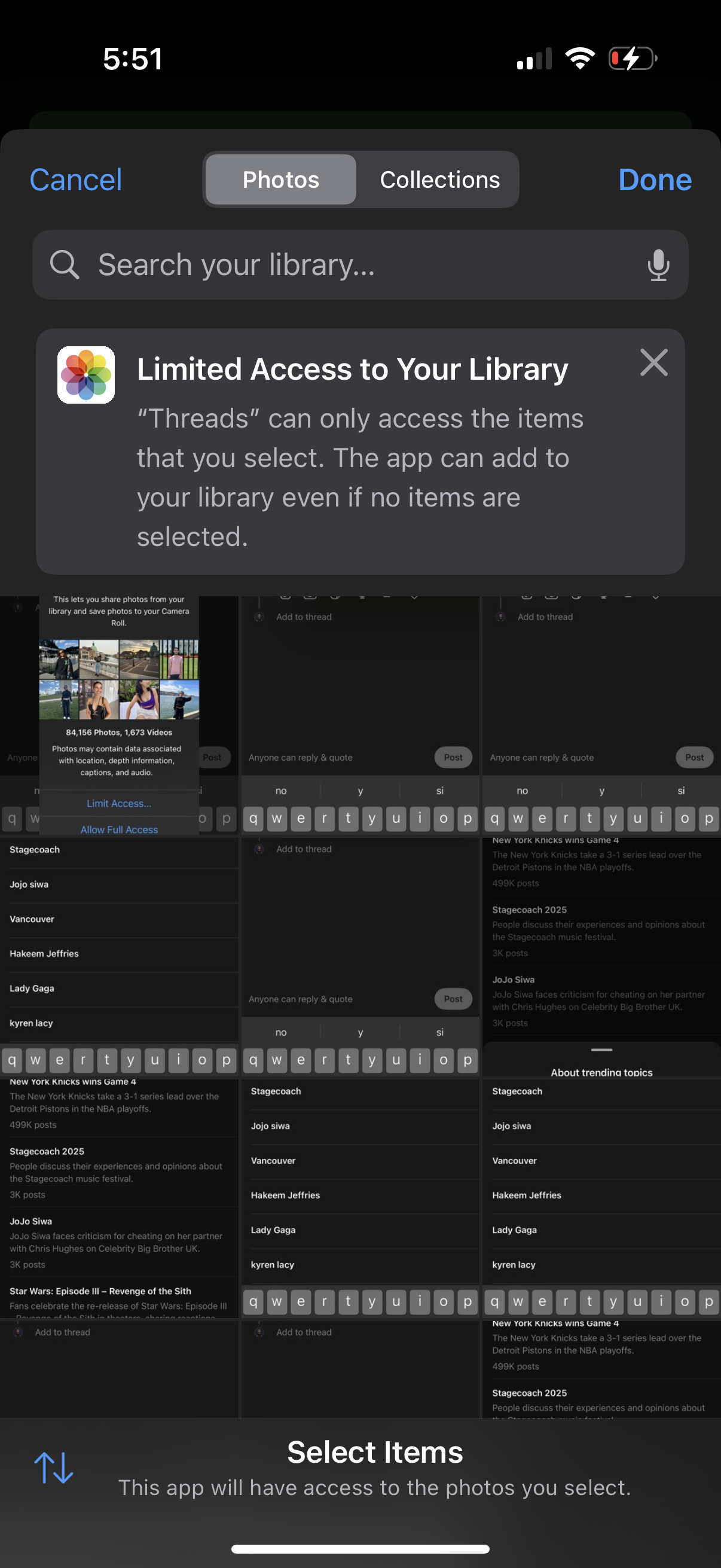The image size is (721, 1568).
Task: Select thumbnail containing 'About trending topics' sheet
Action: pyautogui.click(x=601, y=957)
